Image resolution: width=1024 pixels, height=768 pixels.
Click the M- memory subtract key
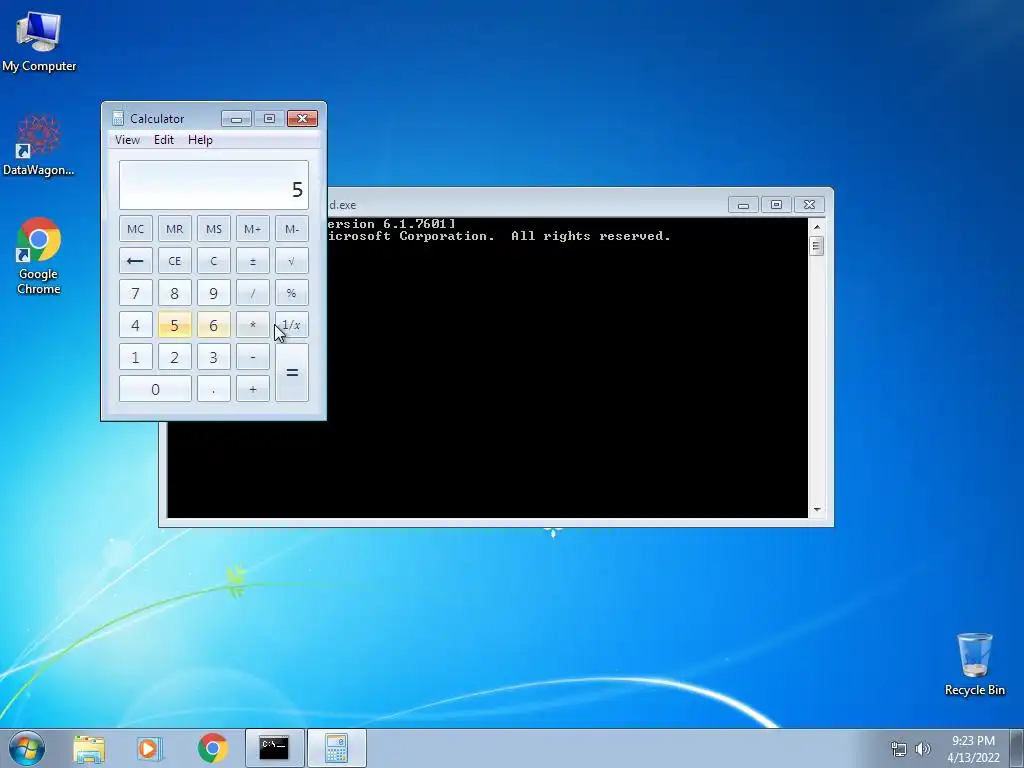click(292, 229)
